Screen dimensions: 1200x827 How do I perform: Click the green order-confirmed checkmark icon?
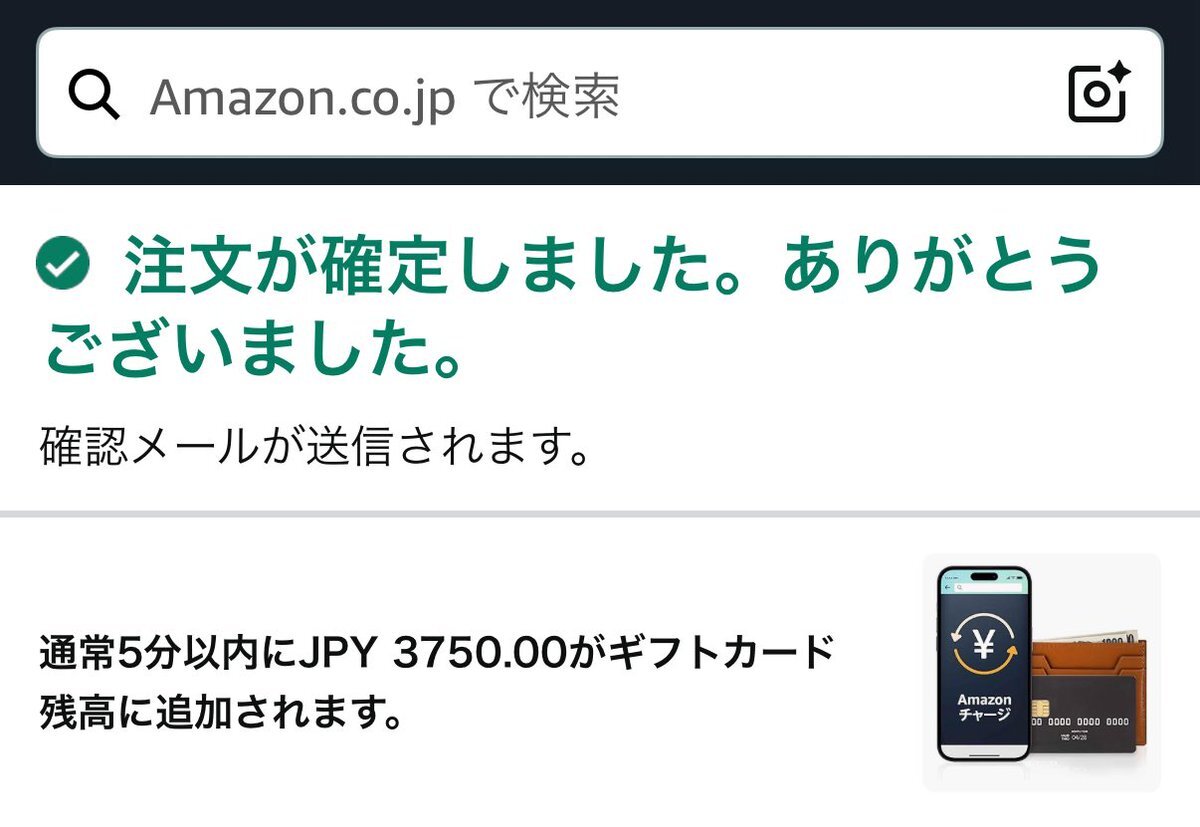click(62, 265)
